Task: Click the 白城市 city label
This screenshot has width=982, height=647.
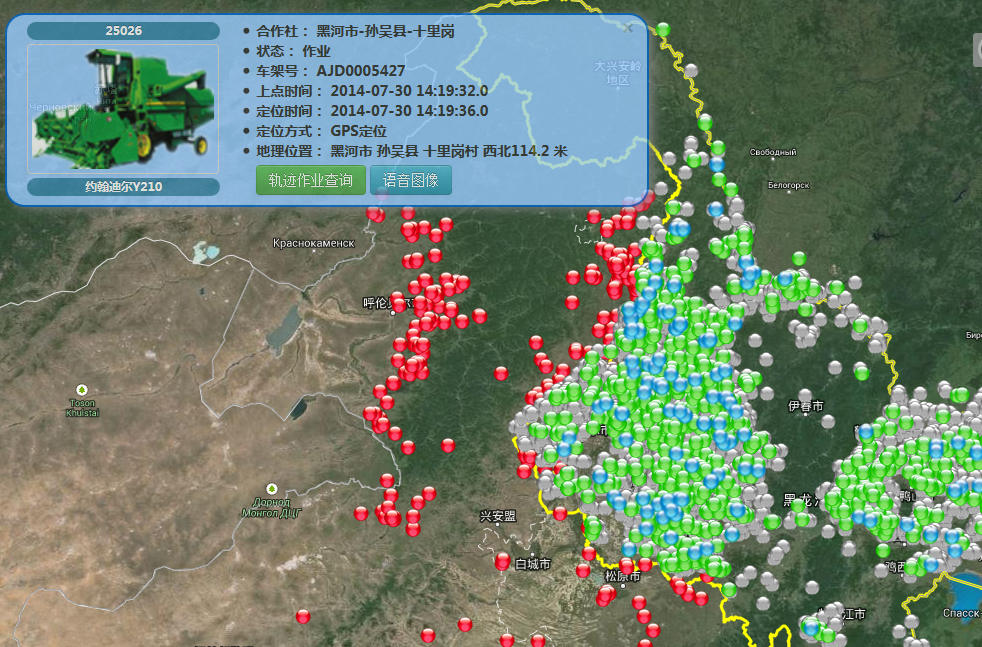Action: (533, 564)
